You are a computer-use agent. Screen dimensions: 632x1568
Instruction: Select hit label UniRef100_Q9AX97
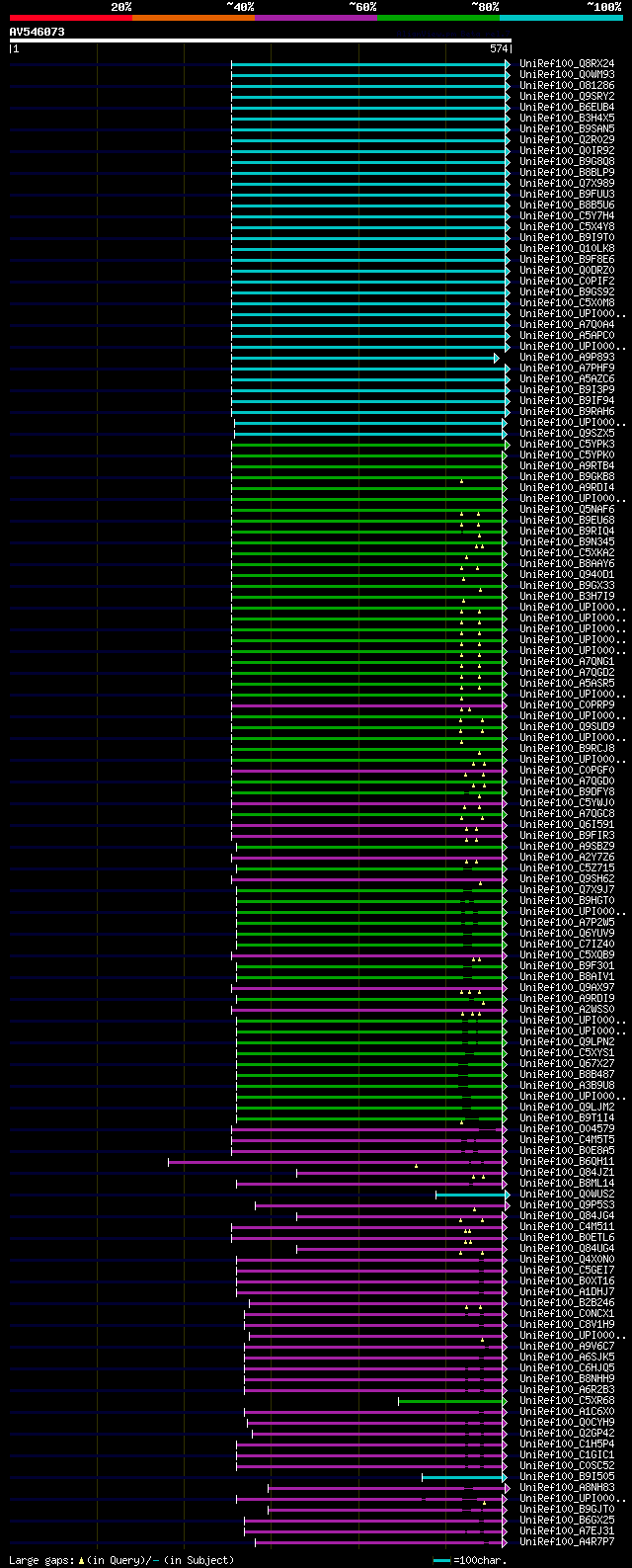pos(569,987)
